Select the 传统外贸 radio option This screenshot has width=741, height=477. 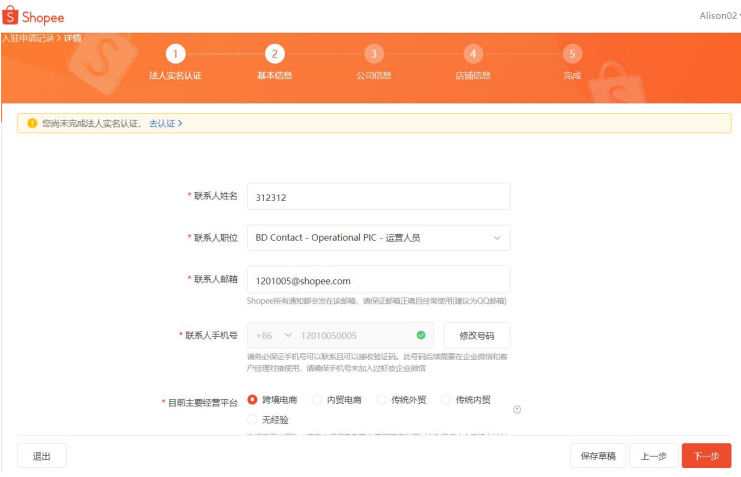pyautogui.click(x=381, y=400)
